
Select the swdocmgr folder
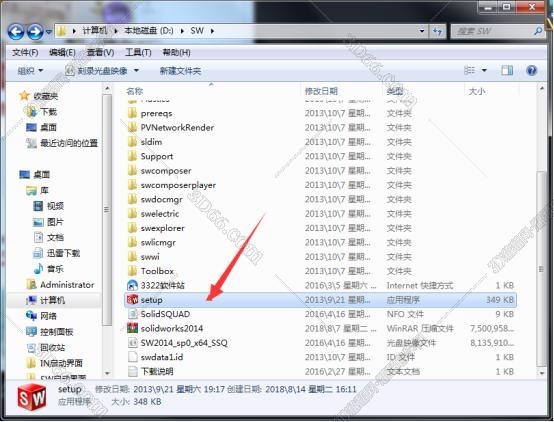pos(161,200)
